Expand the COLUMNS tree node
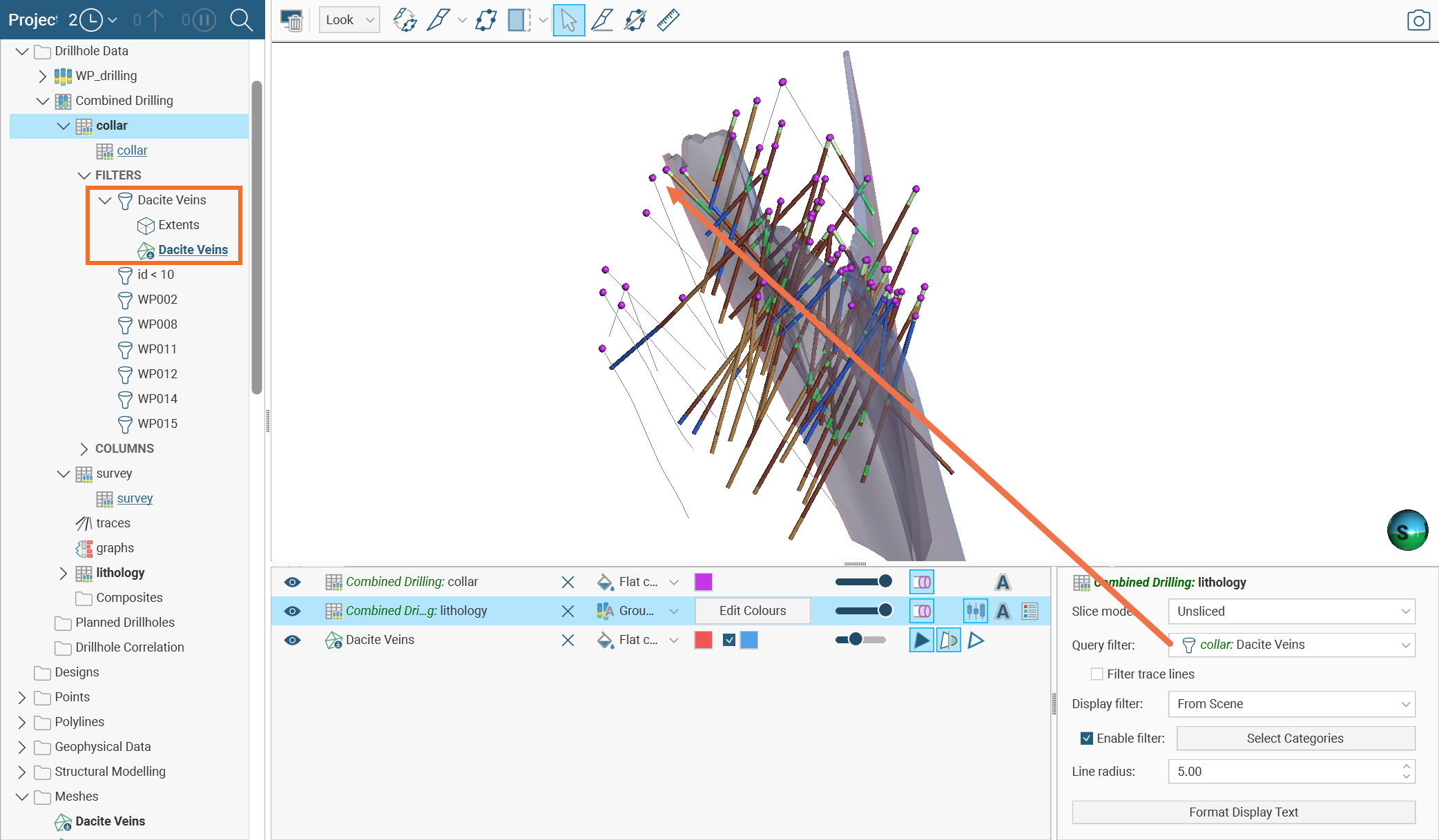This screenshot has height=840, width=1439. point(84,449)
